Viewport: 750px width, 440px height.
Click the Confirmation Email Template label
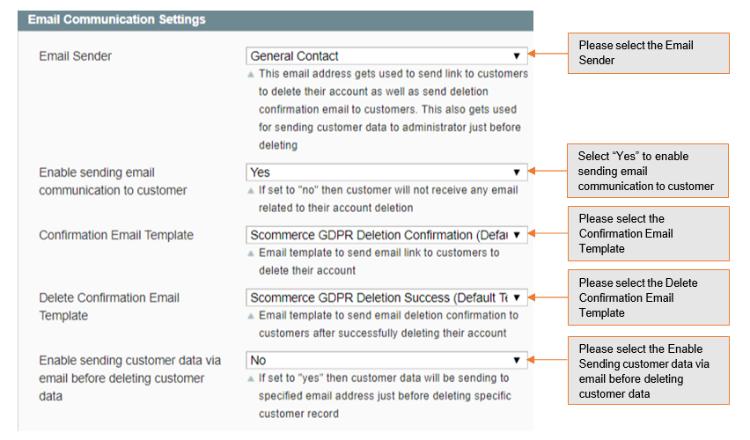click(116, 235)
